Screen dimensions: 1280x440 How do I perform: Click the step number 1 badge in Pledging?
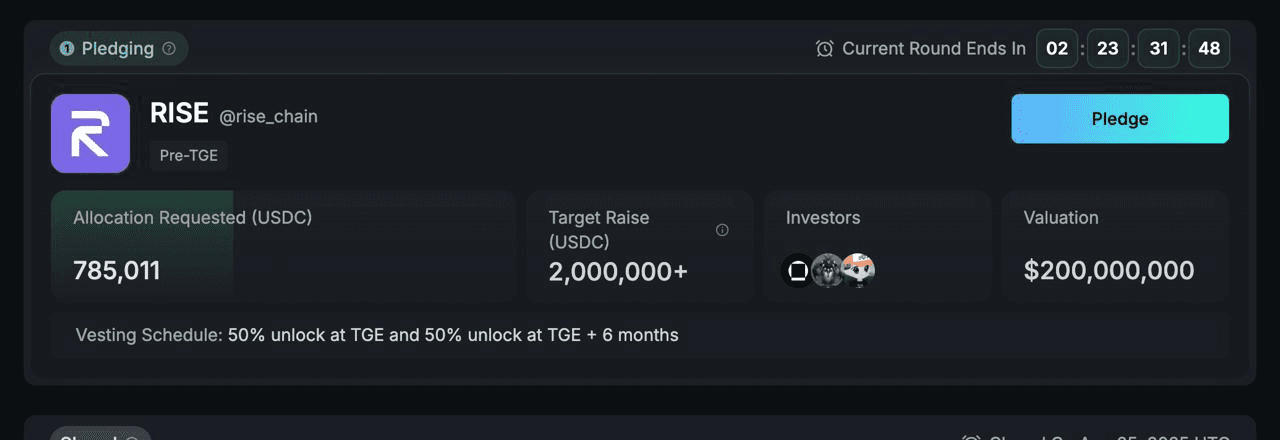[x=67, y=48]
